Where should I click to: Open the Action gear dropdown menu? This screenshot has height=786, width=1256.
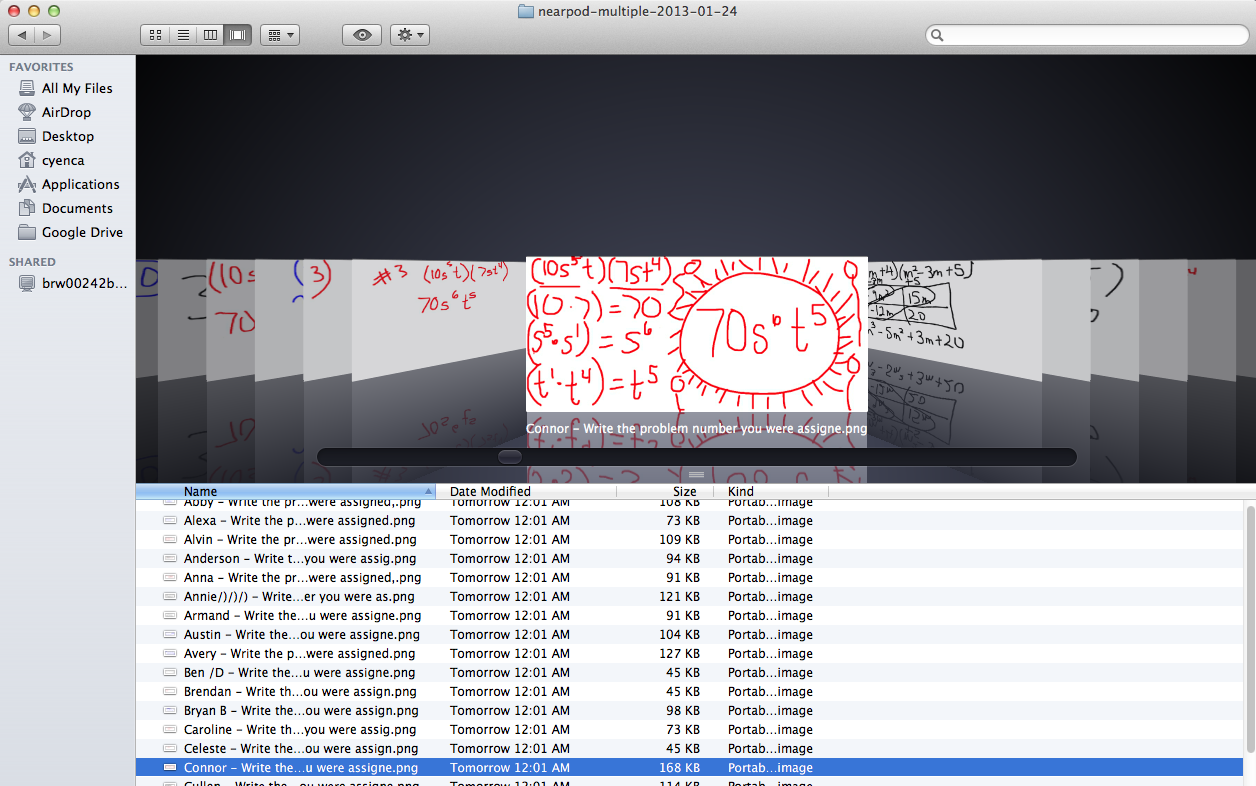click(410, 35)
